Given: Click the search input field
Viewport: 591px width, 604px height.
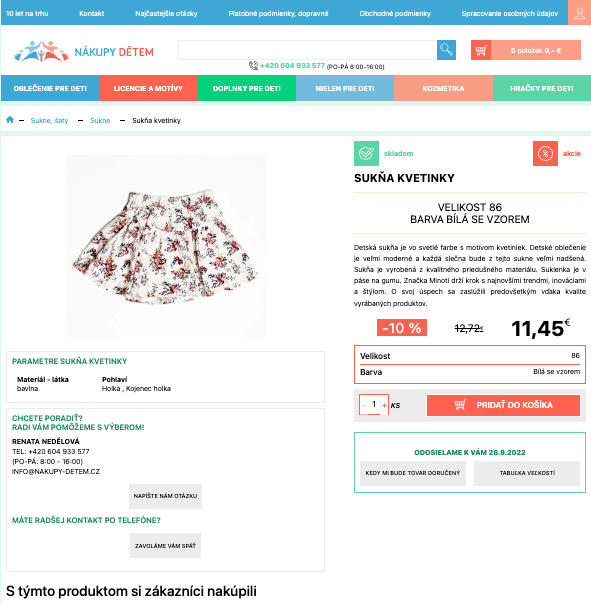Looking at the screenshot, I should [307, 50].
